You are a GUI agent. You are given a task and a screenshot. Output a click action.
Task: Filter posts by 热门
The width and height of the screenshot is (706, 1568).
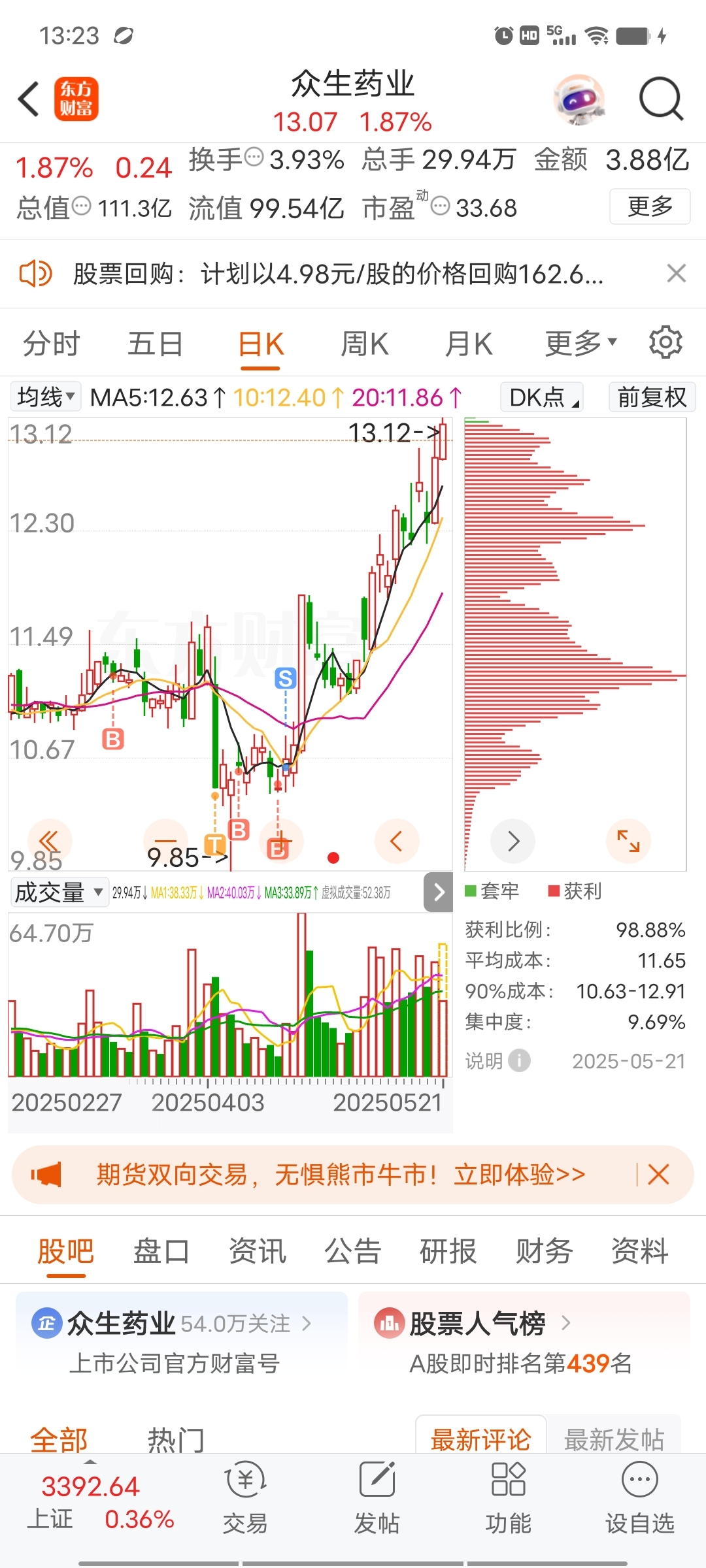point(176,1440)
